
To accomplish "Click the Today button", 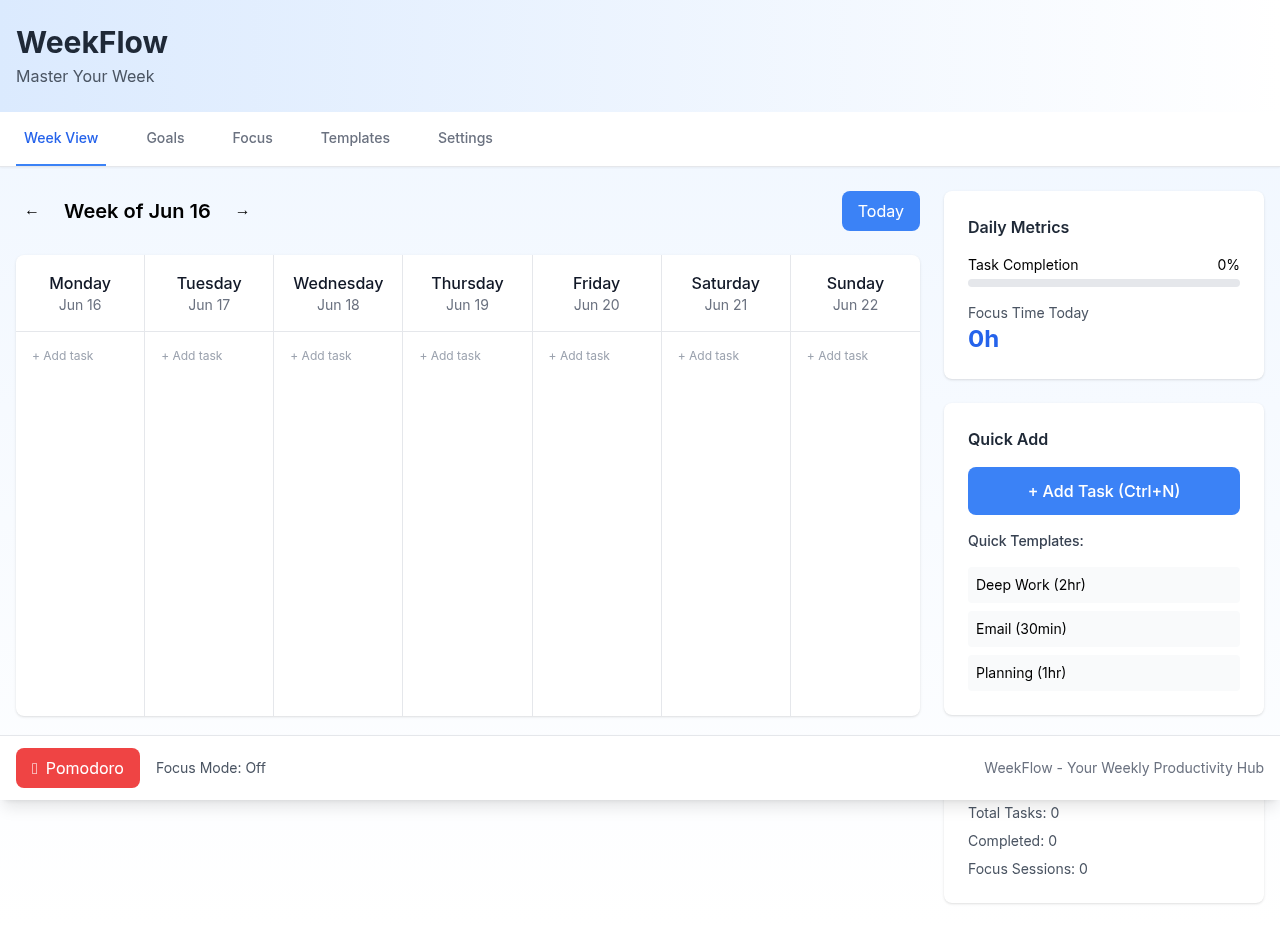I will [880, 211].
